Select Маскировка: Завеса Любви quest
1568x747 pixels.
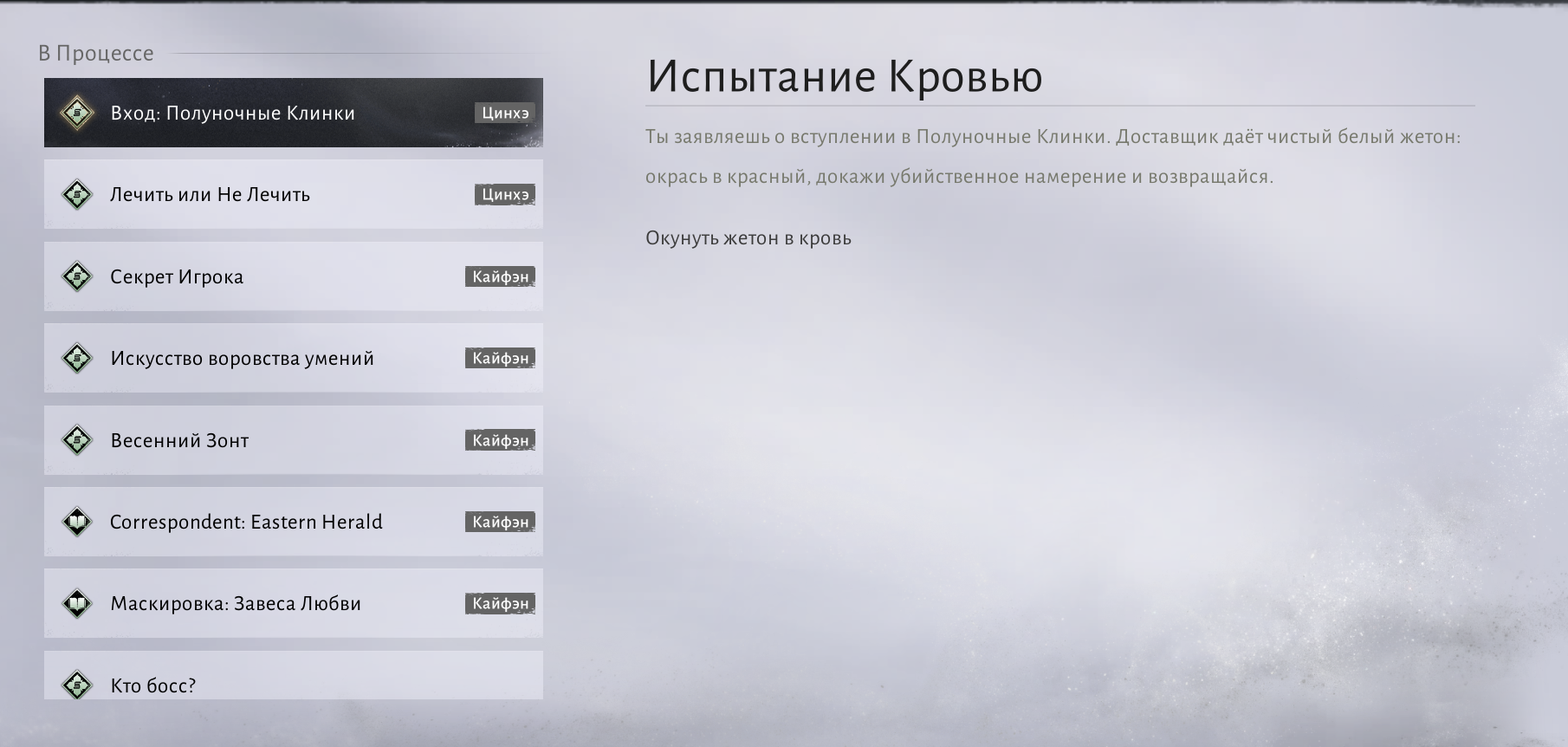click(294, 603)
